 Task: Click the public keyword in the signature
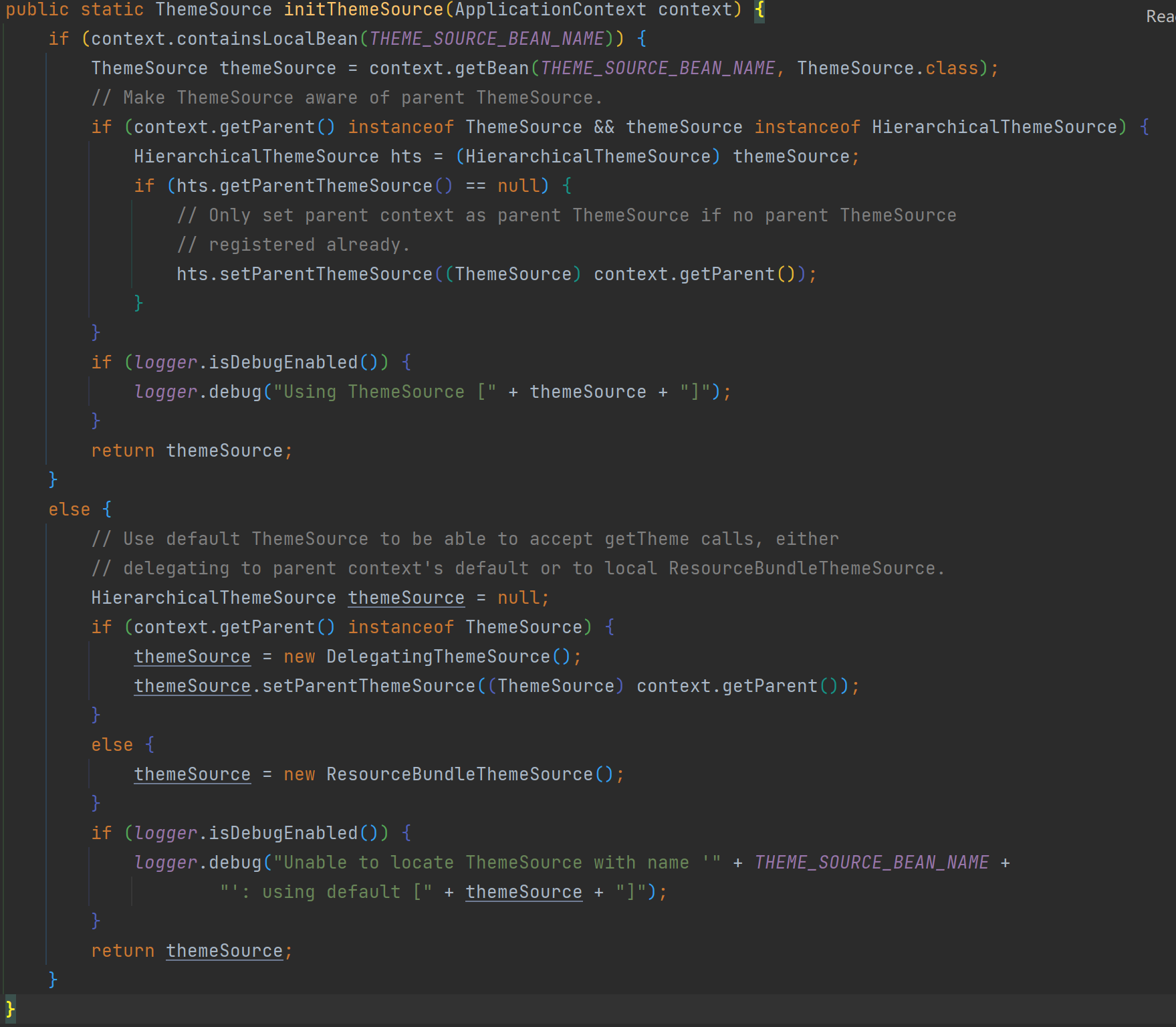tap(37, 10)
